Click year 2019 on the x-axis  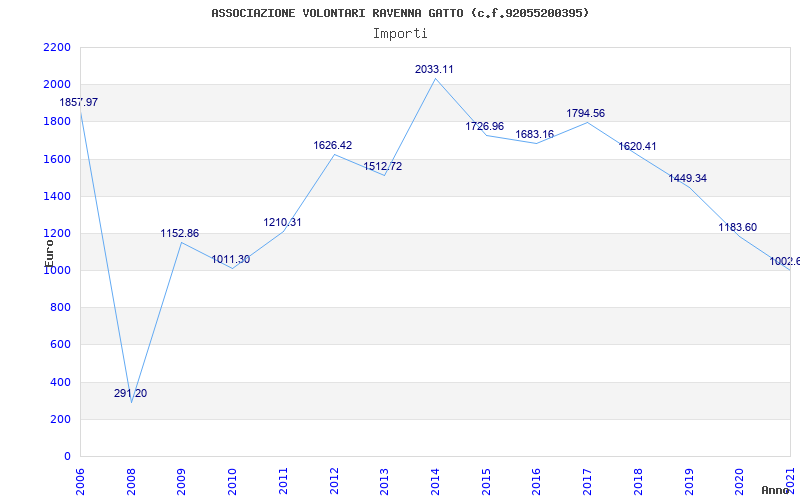(x=688, y=482)
